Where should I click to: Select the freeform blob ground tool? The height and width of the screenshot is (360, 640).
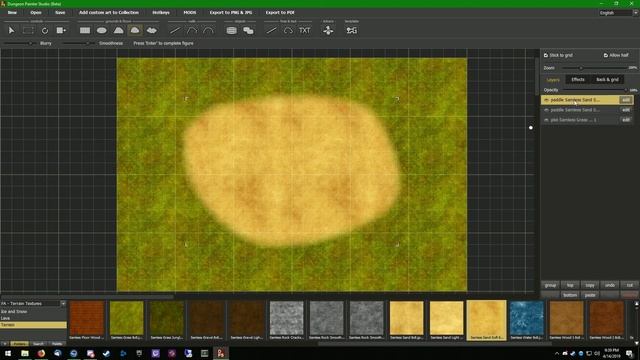[151, 31]
